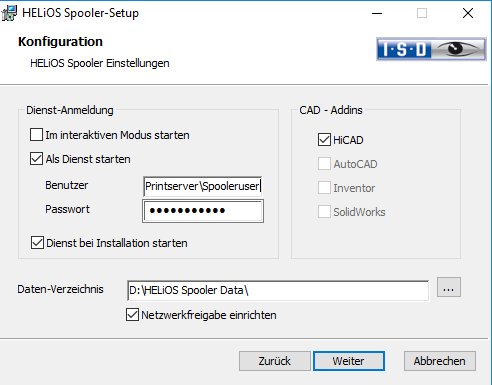Toggle Netzwerkfreigabe einrichten checkbox
The image size is (492, 385).
coord(132,315)
